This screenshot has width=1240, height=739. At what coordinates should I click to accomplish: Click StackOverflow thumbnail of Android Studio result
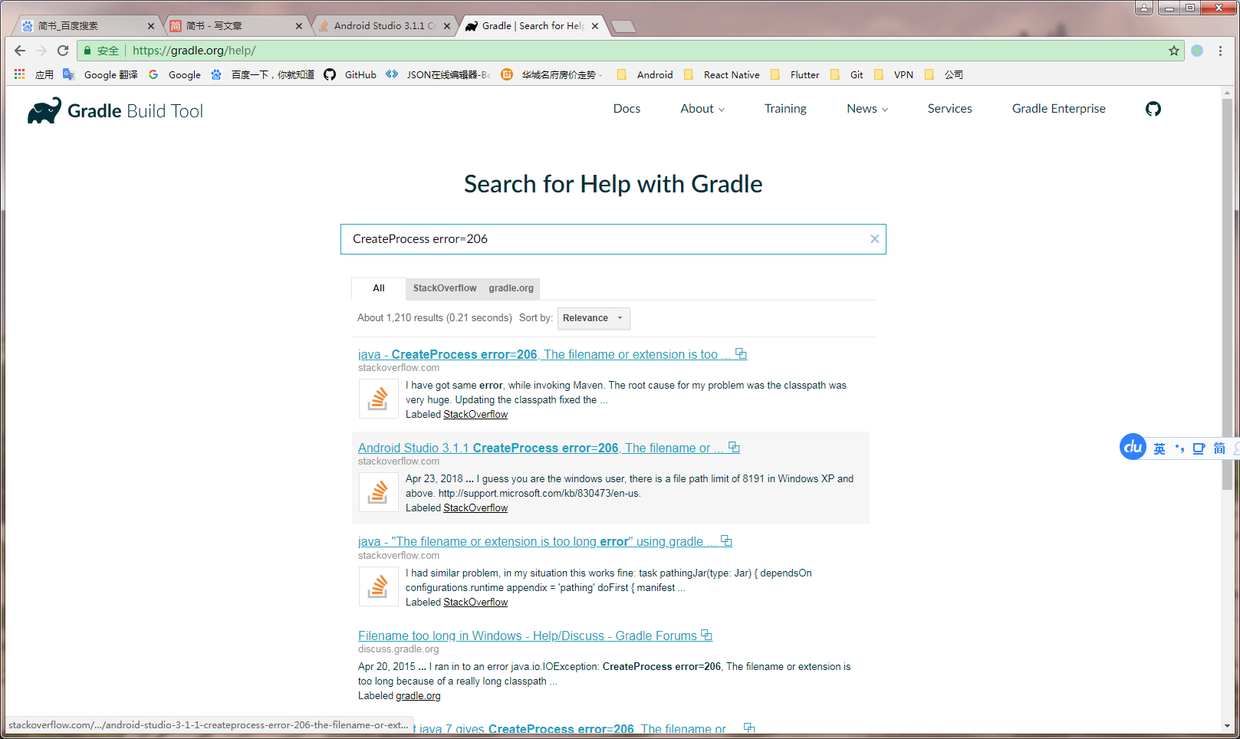(378, 492)
